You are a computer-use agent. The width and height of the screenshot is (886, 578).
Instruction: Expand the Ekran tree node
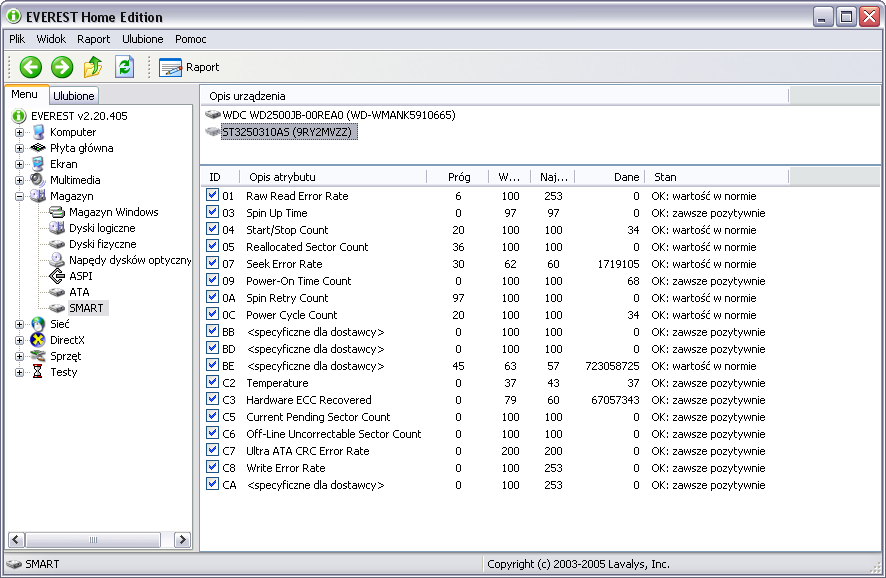(x=19, y=164)
